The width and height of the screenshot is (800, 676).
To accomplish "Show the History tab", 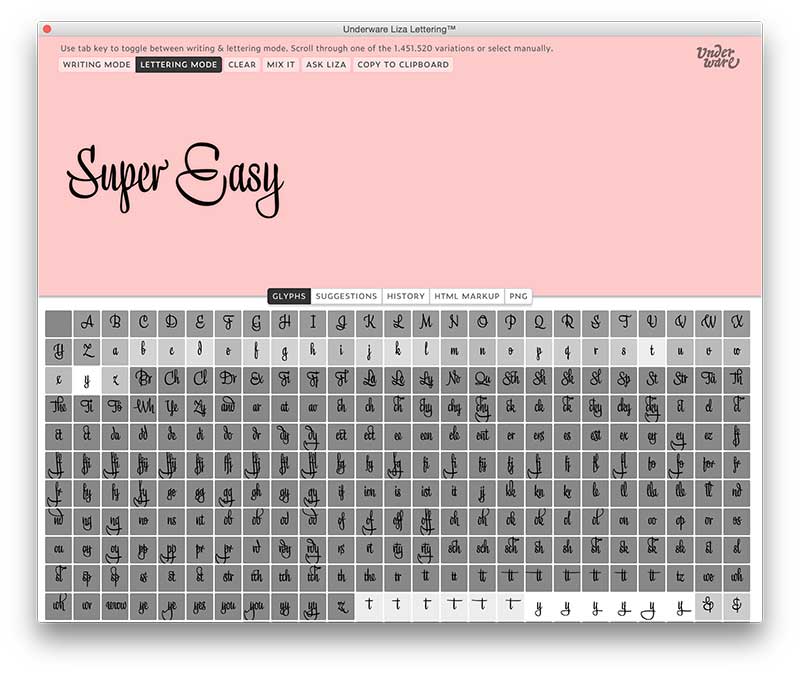I will 406,296.
